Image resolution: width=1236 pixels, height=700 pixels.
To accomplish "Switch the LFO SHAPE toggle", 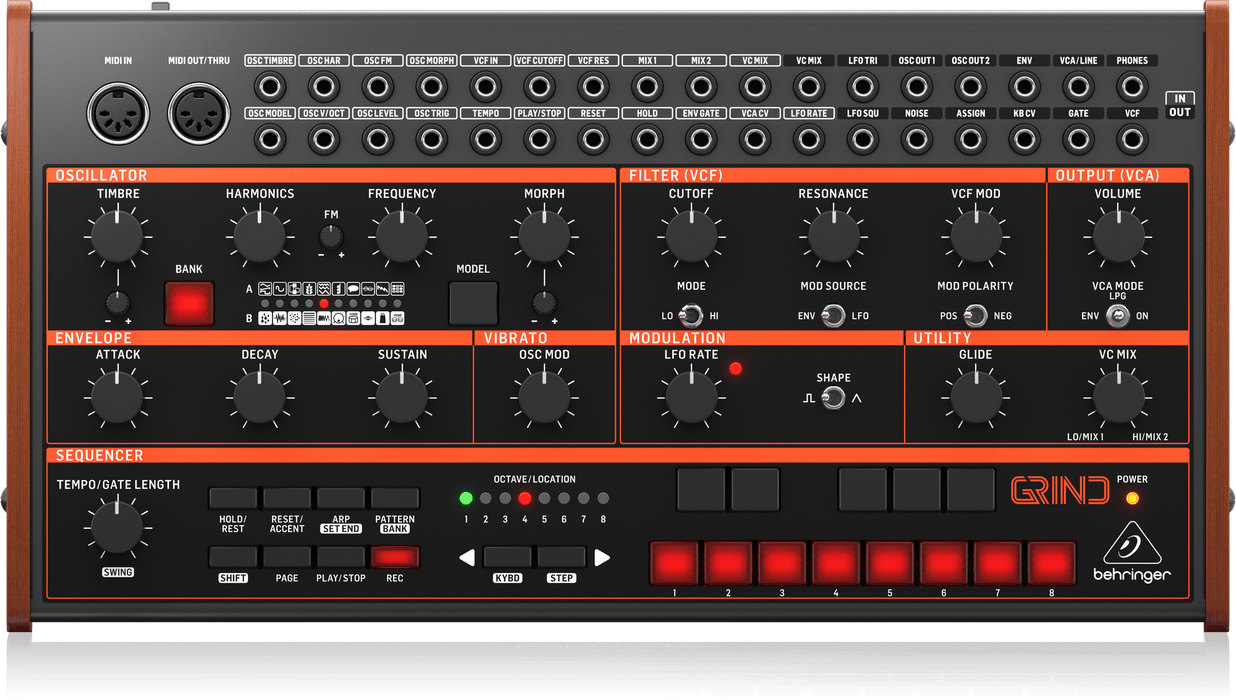I will (x=833, y=398).
